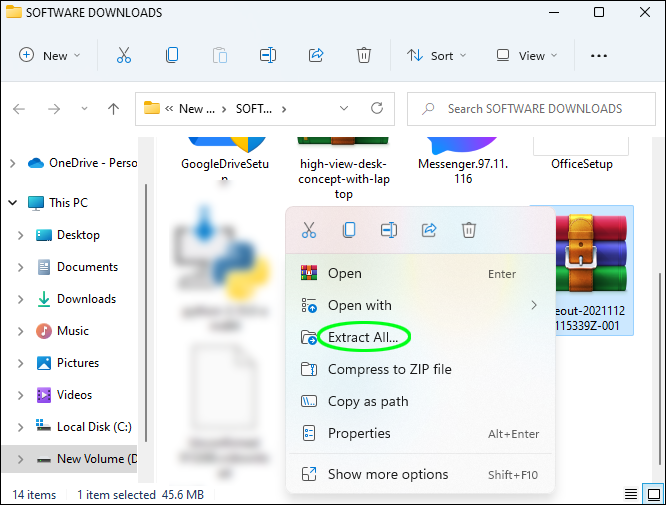The height and width of the screenshot is (505, 666).
Task: Go up one folder level arrow
Action: coord(113,109)
